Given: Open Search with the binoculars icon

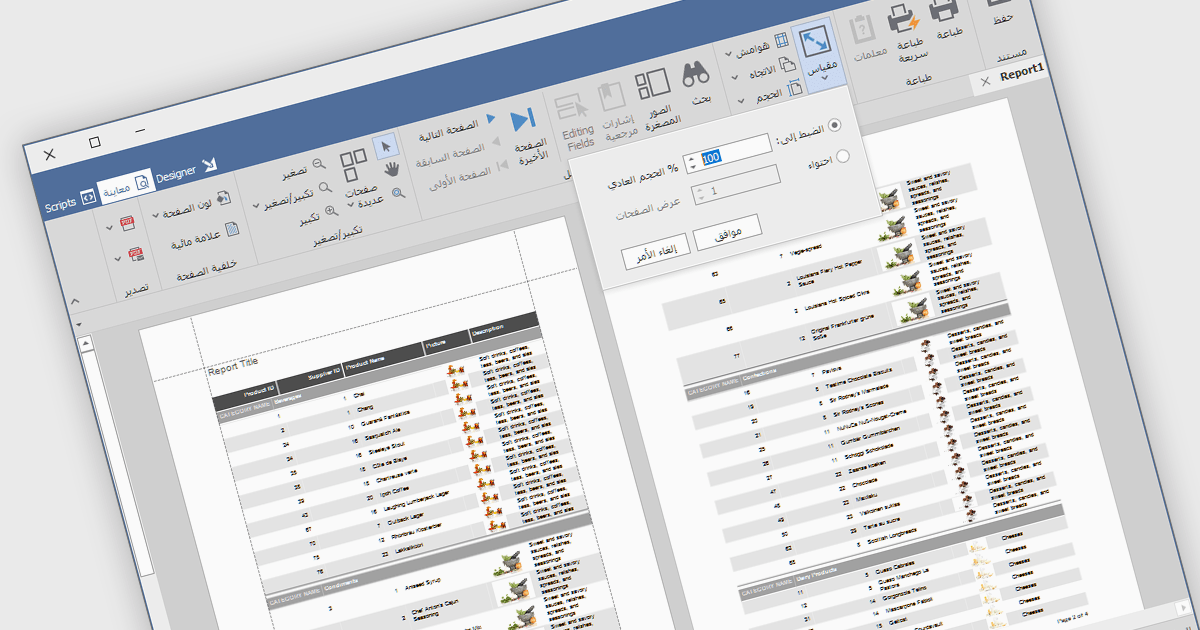Looking at the screenshot, I should [x=696, y=76].
